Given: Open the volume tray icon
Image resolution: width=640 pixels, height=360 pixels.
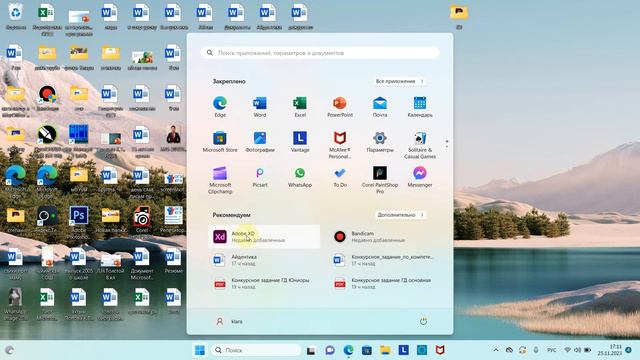Looking at the screenshot, I should 578,350.
